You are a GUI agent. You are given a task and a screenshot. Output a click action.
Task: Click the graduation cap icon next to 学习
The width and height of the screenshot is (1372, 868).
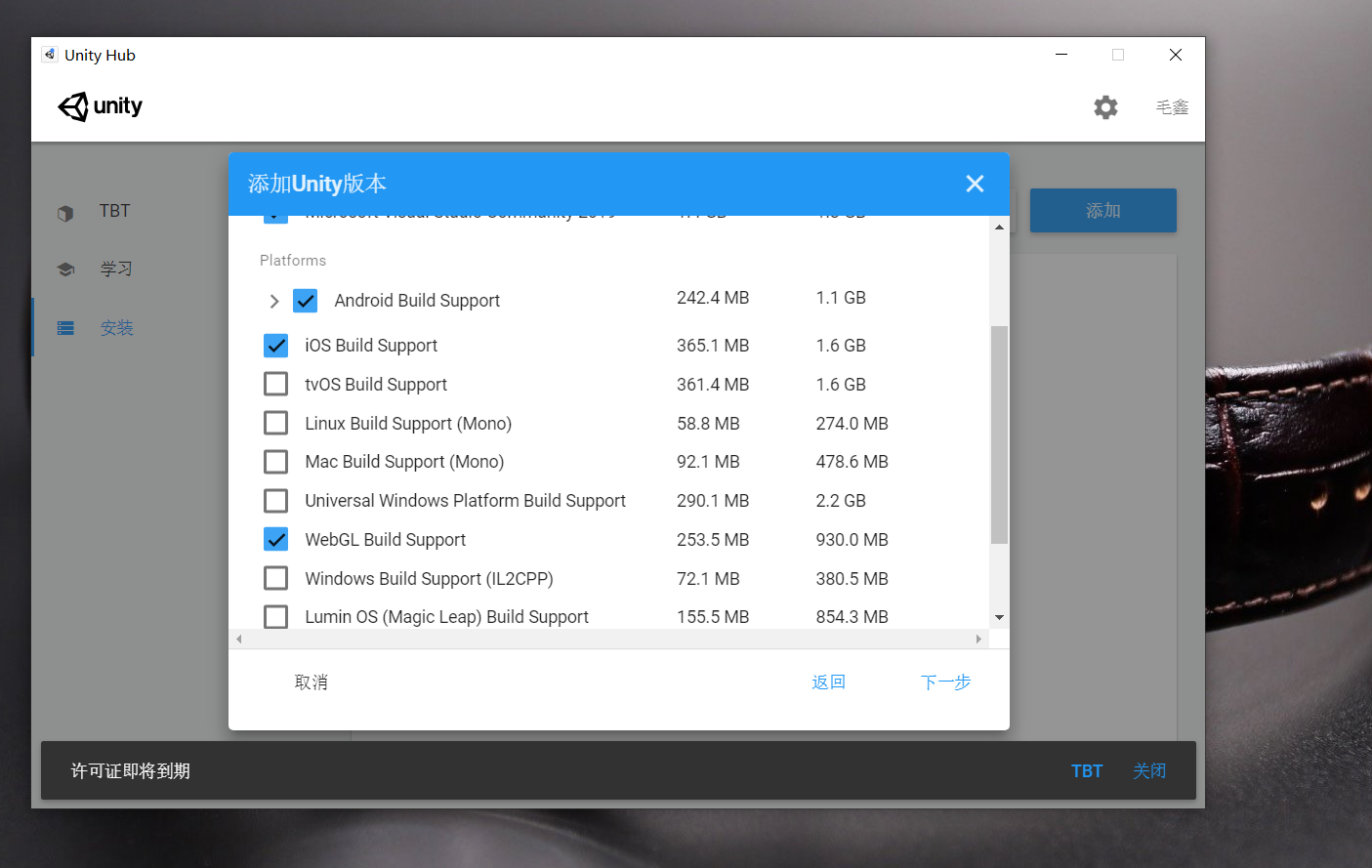65,269
